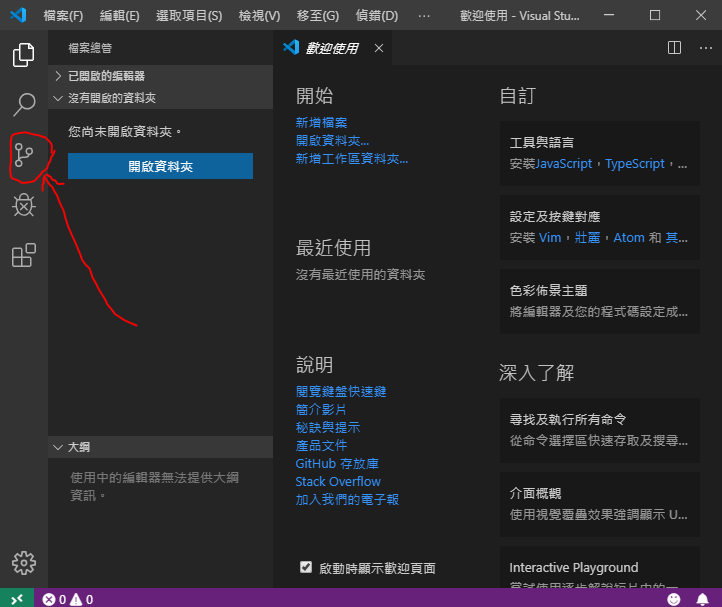
Task: Click the 加入我們的電子報 link
Action: click(x=347, y=499)
